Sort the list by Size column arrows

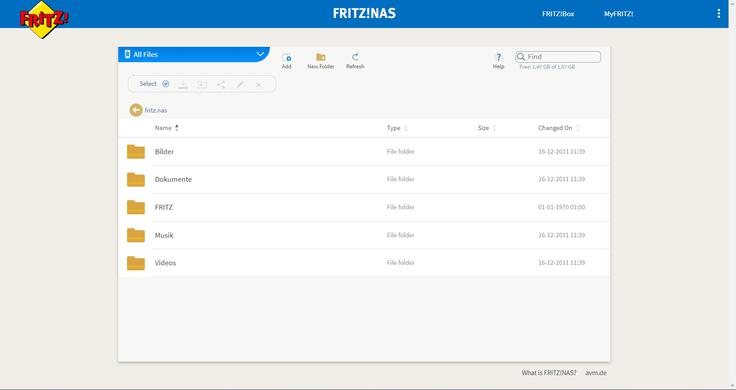click(494, 128)
